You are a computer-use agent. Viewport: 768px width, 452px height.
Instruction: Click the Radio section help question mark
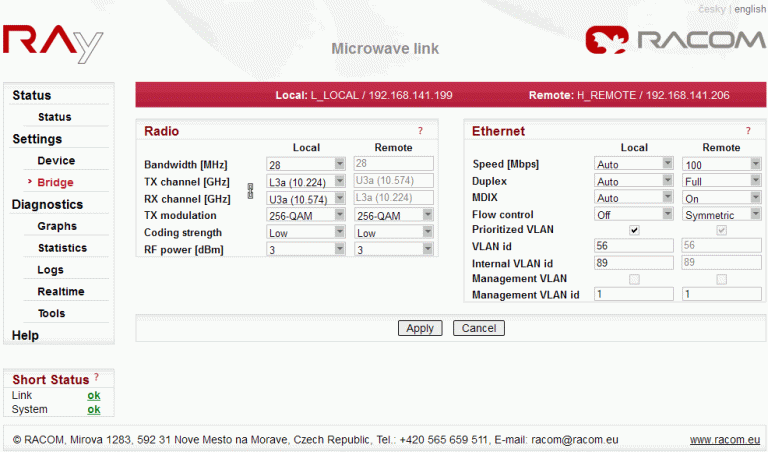click(x=420, y=131)
